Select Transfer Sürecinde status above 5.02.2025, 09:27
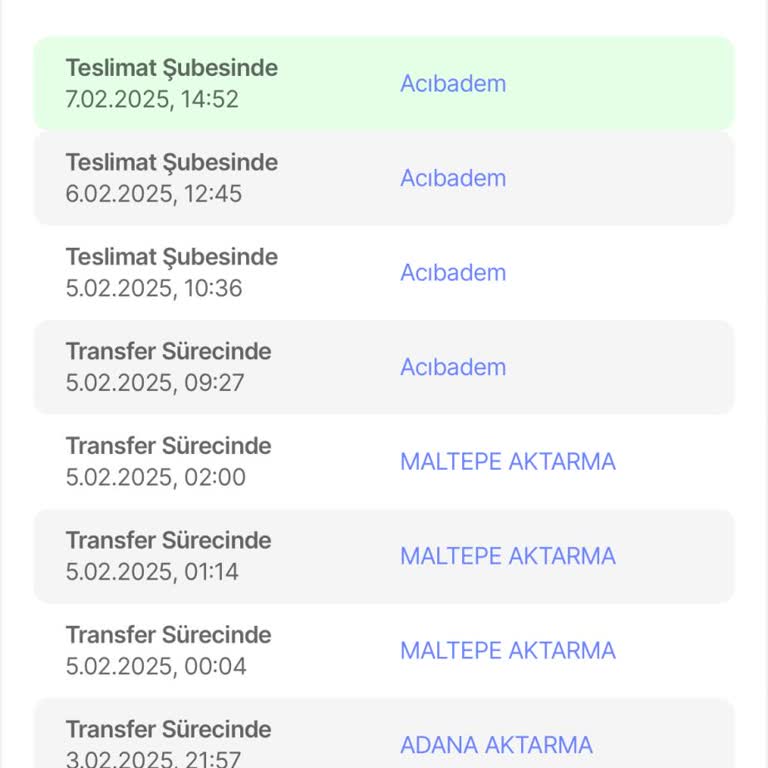The width and height of the screenshot is (768, 768). pos(168,351)
